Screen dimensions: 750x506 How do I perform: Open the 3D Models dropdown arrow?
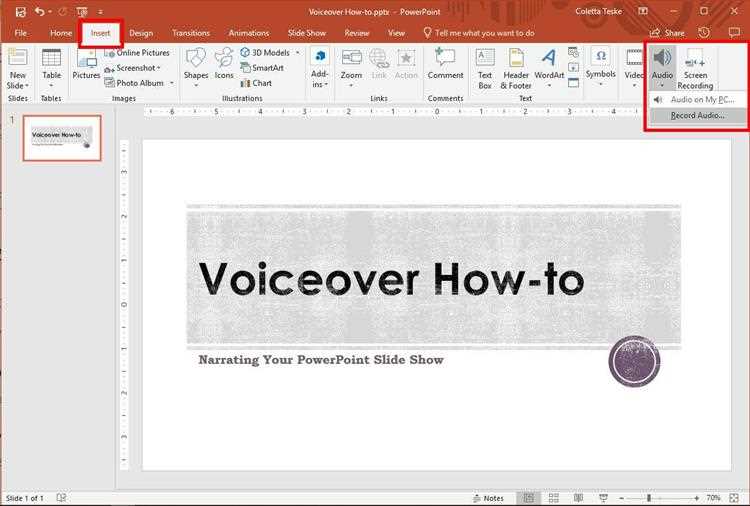click(298, 53)
